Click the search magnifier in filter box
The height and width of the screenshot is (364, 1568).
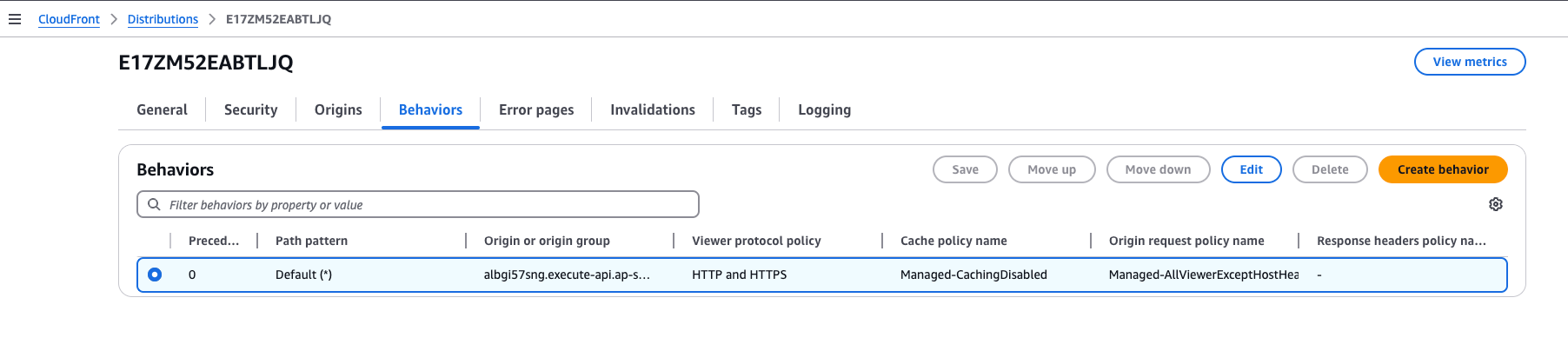coord(154,205)
